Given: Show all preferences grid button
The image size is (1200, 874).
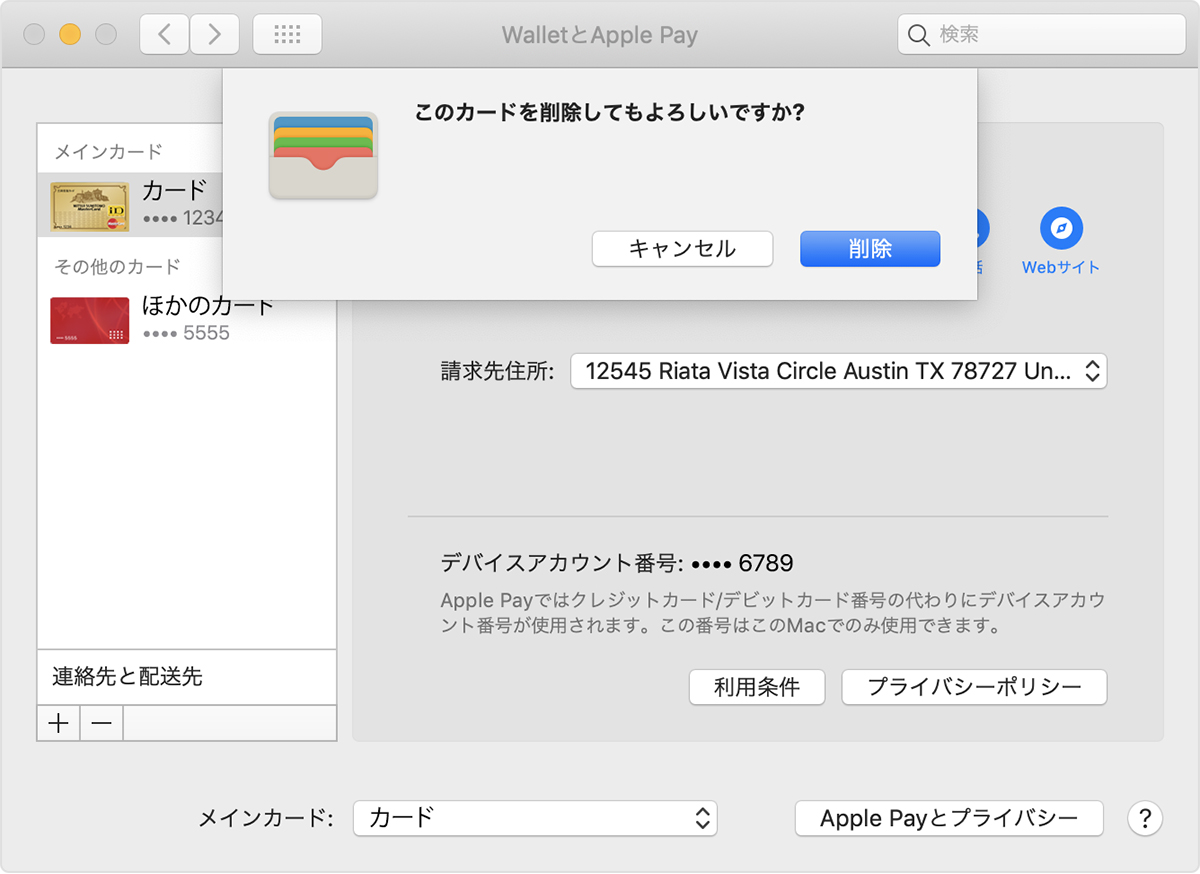Looking at the screenshot, I should tap(287, 35).
